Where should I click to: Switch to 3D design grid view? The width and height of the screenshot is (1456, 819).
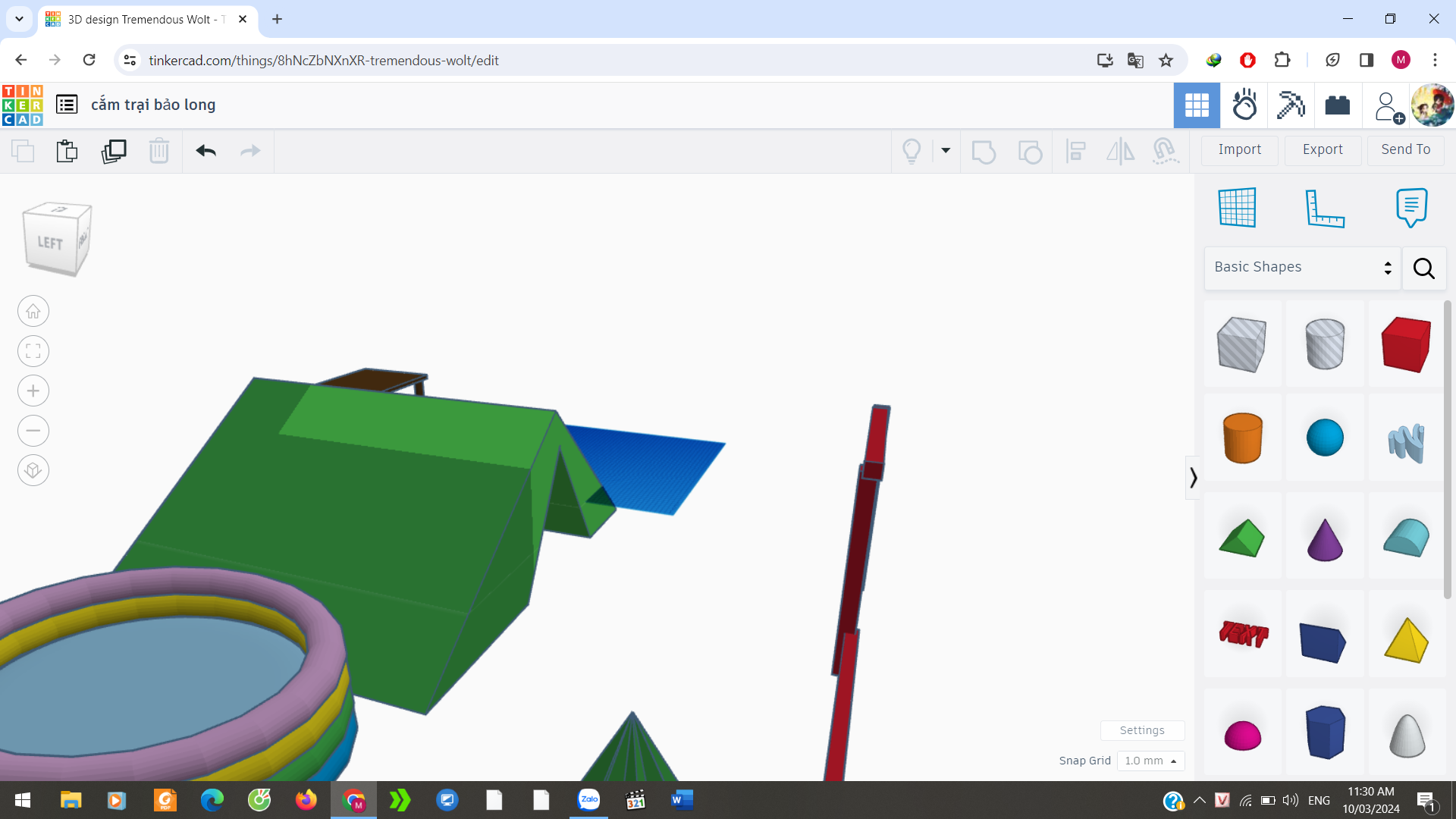point(1197,105)
